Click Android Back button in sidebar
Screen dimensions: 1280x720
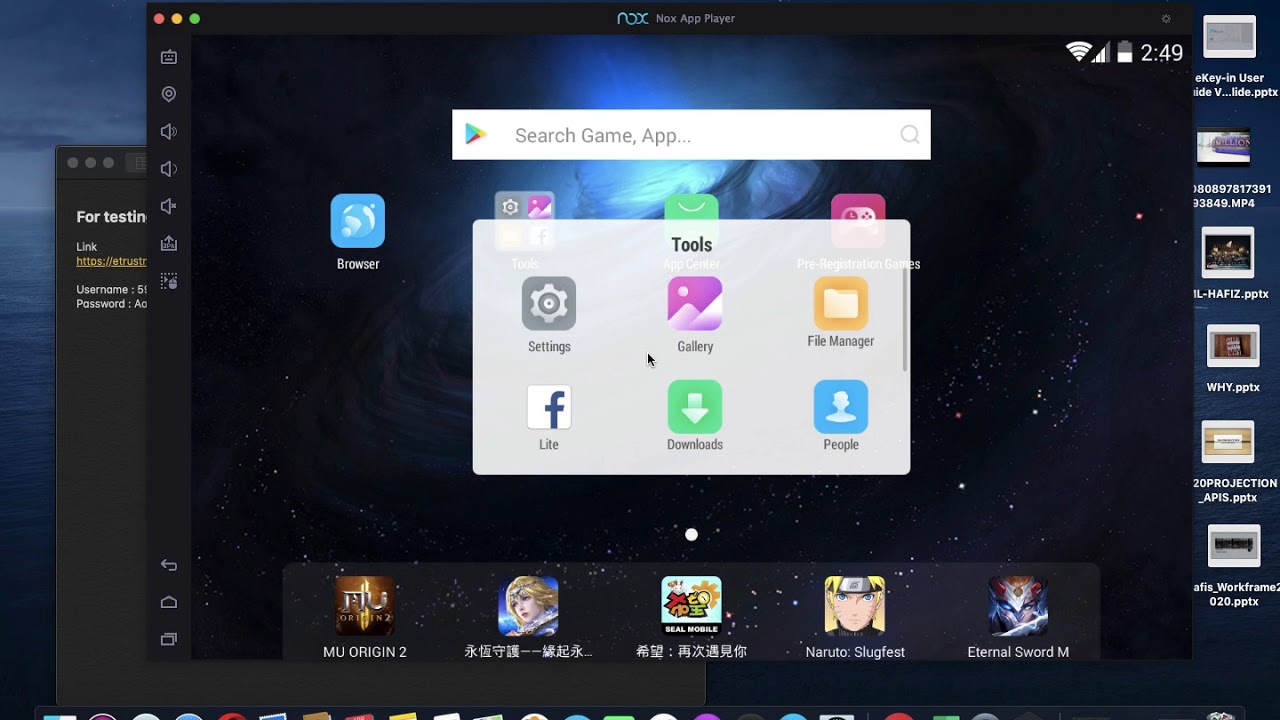[169, 565]
